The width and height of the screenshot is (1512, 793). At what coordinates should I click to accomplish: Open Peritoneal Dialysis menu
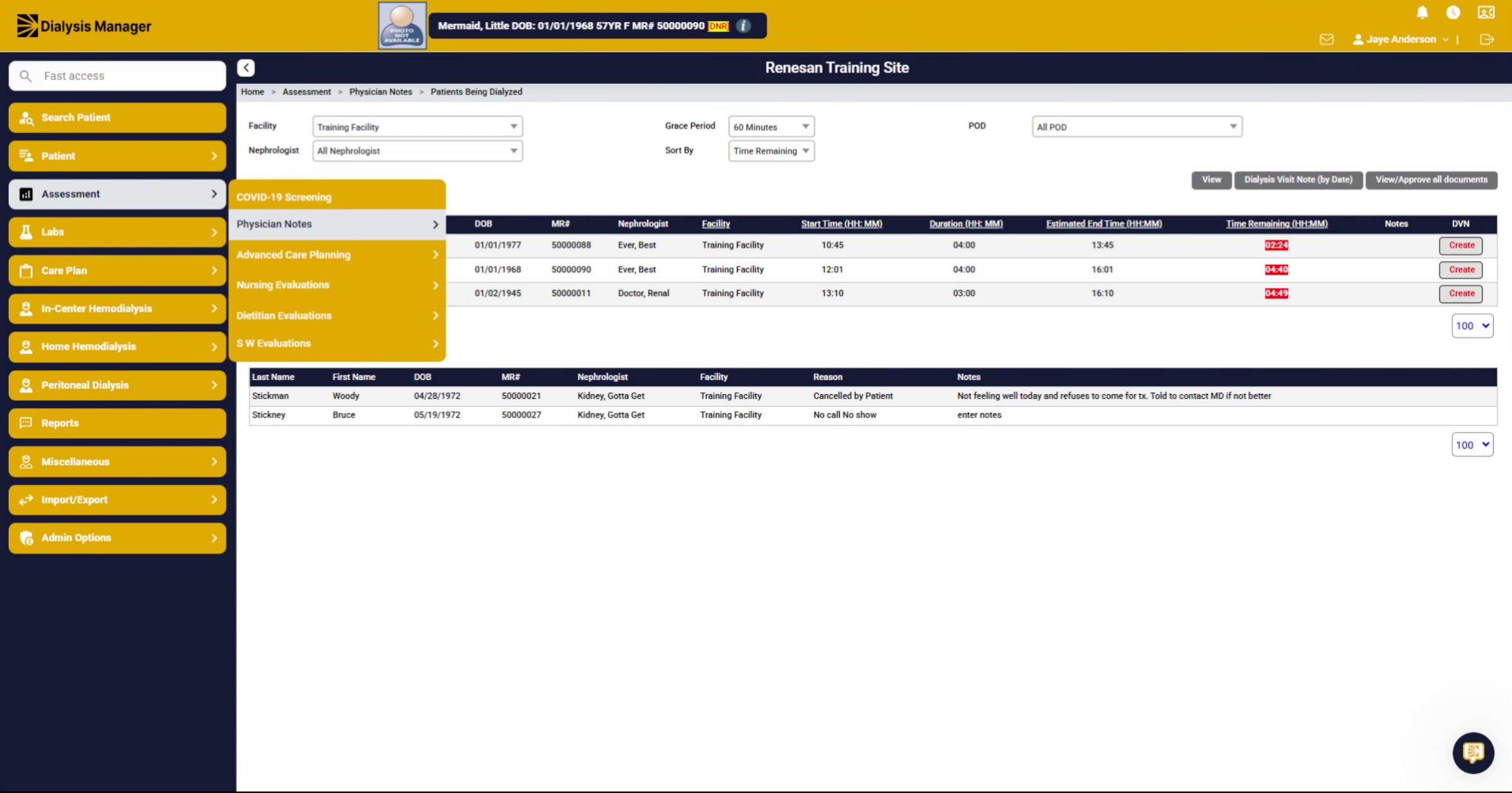click(117, 385)
